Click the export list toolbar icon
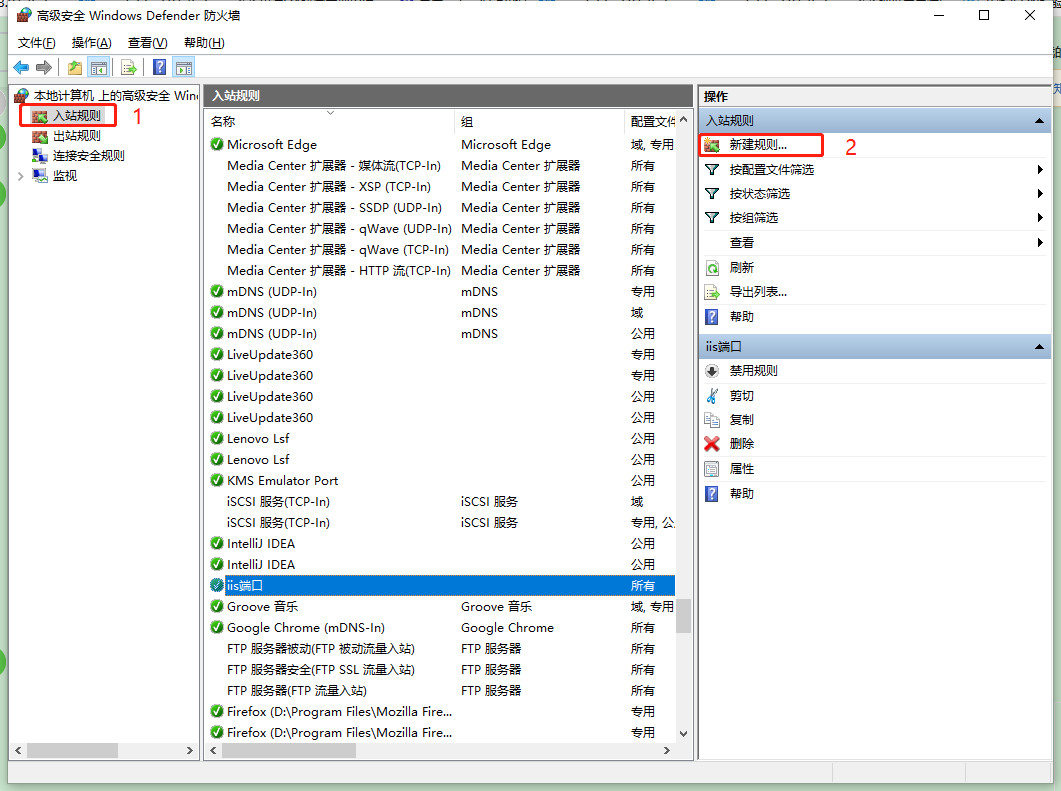 pyautogui.click(x=129, y=68)
